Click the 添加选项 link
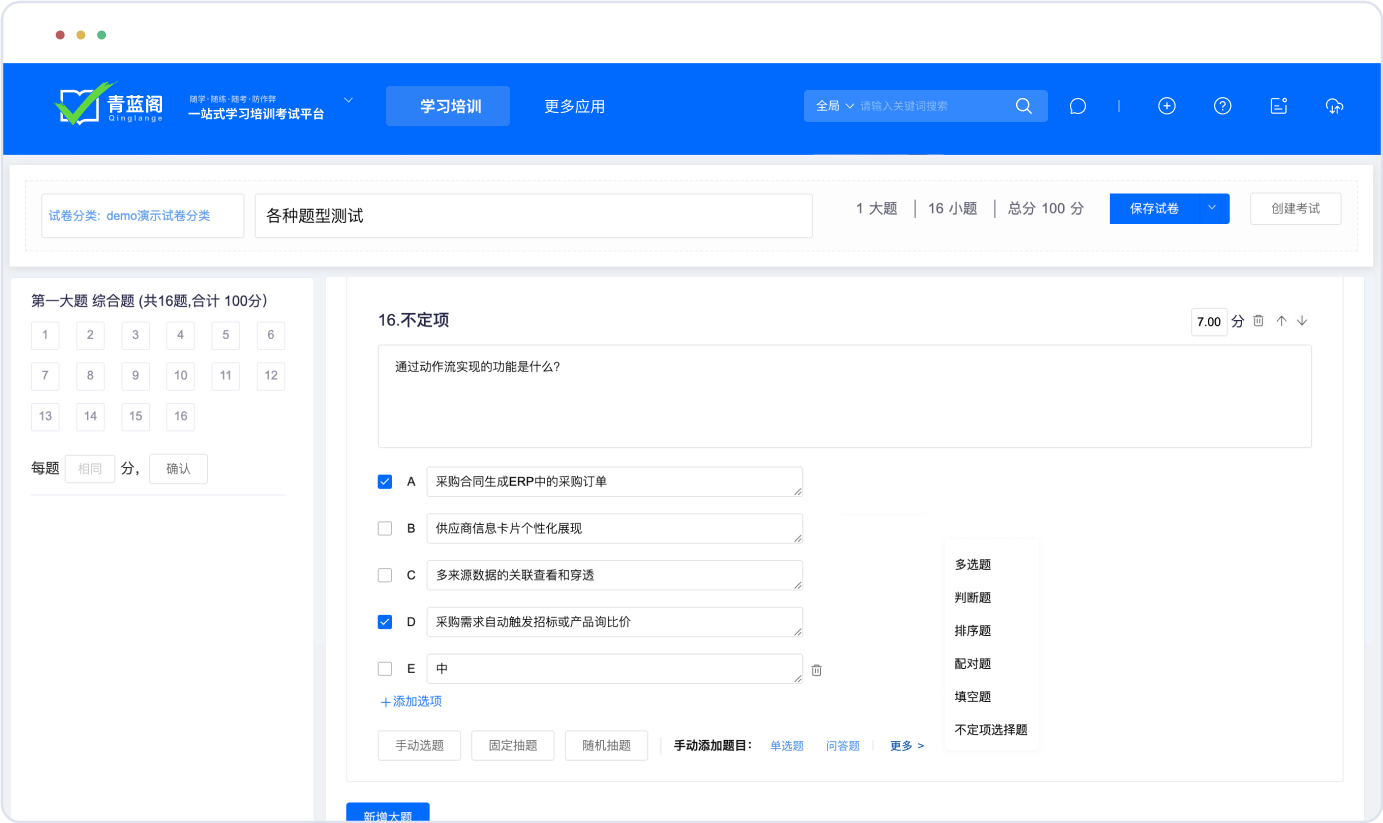 411,701
